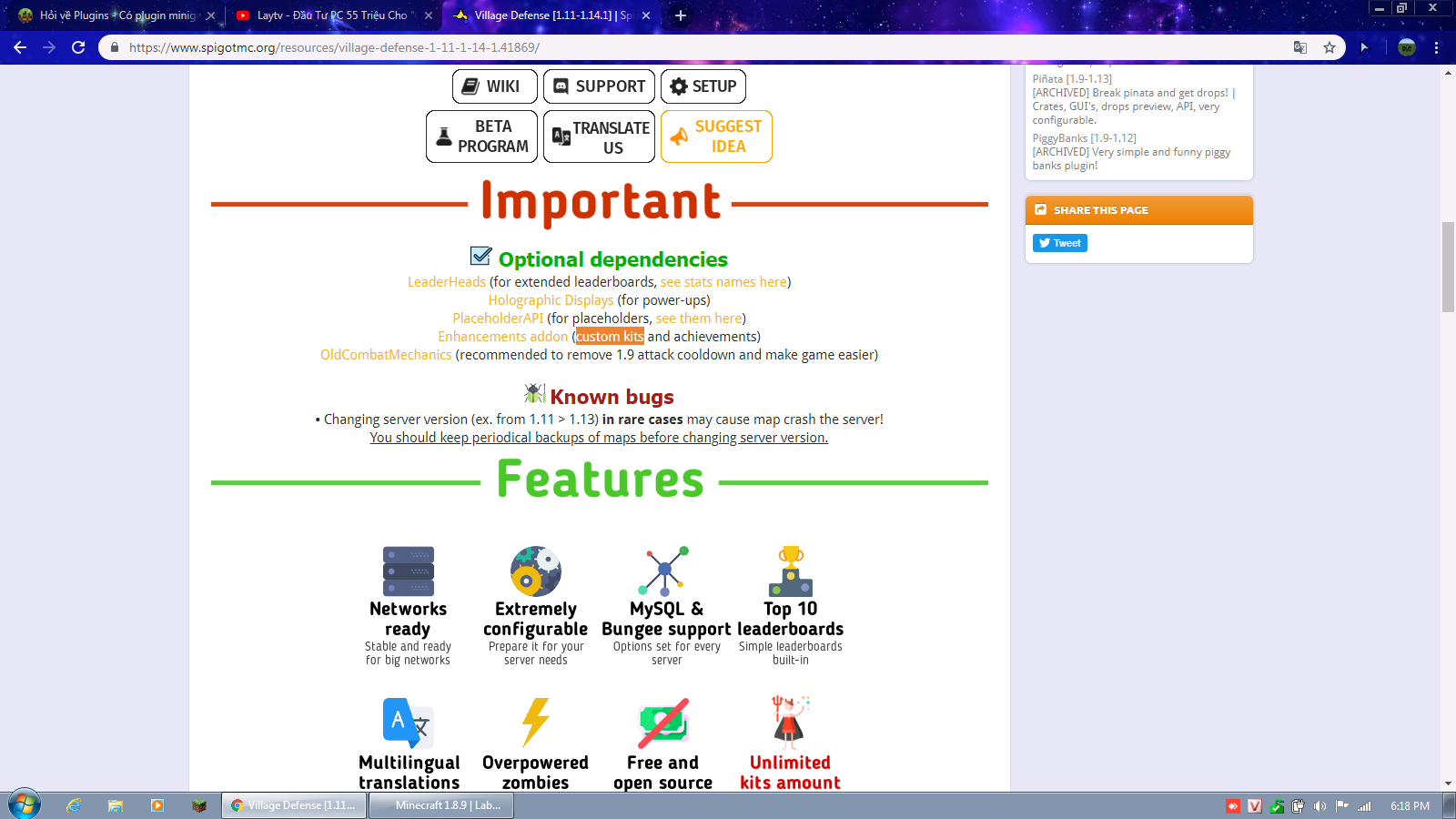Open the SUPPORT button
Viewport: 1456px width, 819px height.
tap(599, 86)
